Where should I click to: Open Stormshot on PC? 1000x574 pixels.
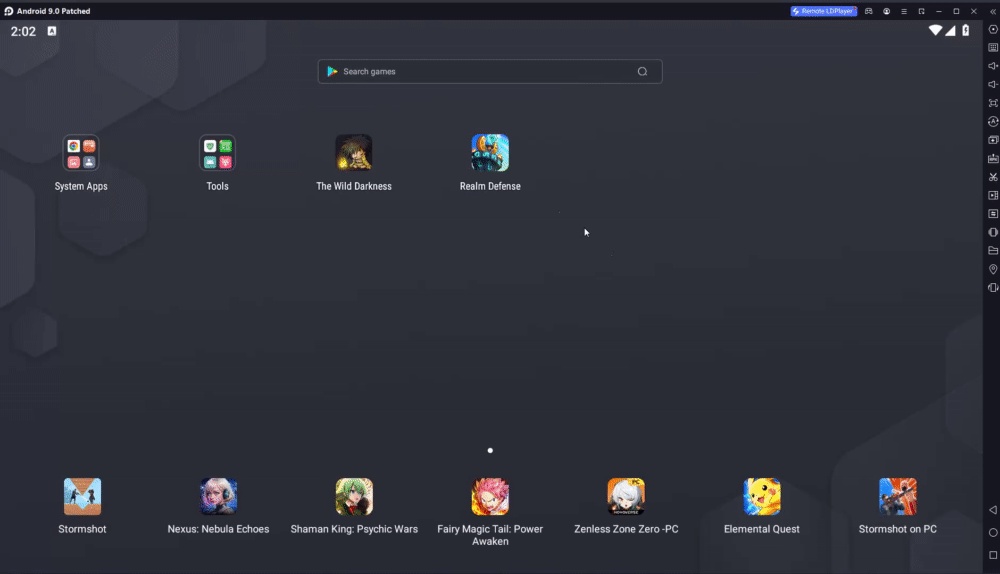click(897, 496)
